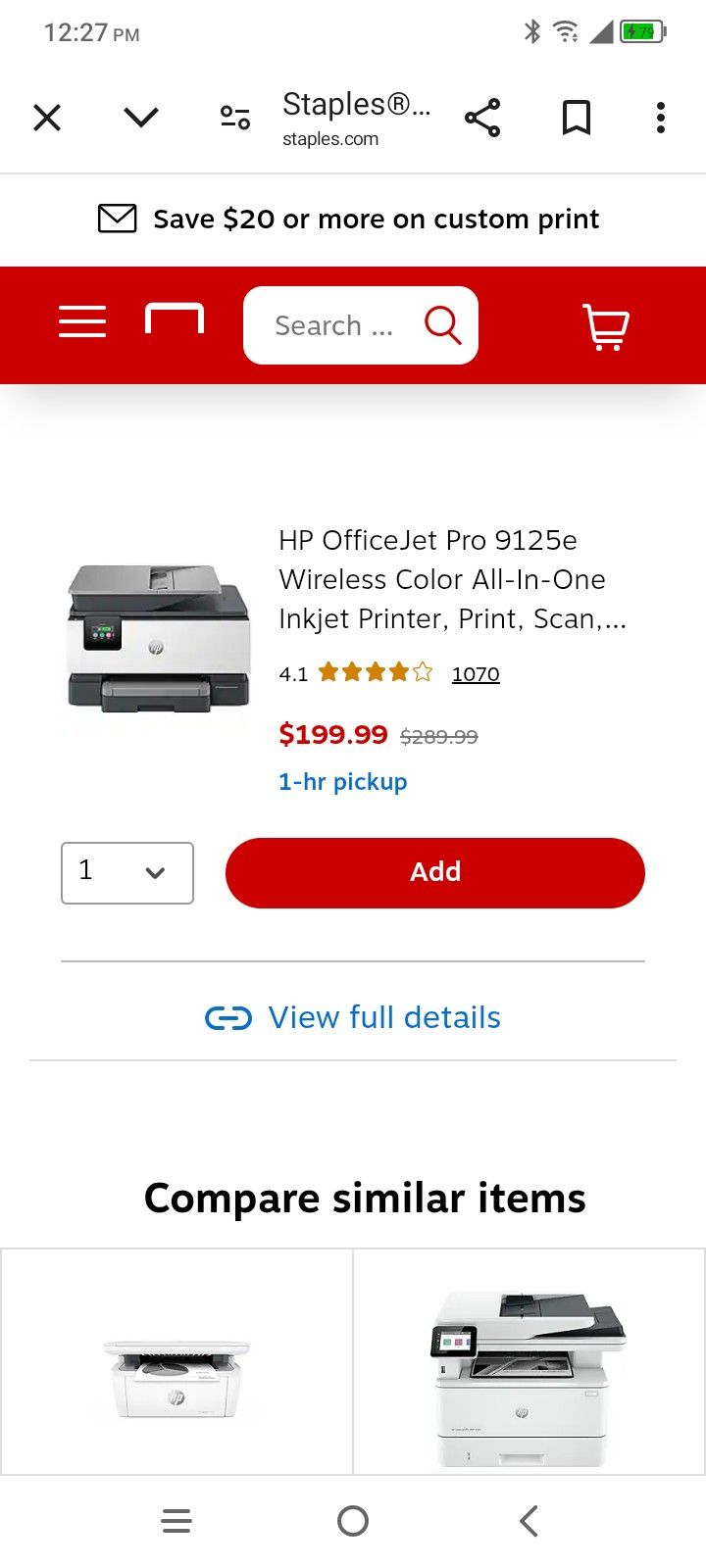Tap the share icon
Image resolution: width=706 pixels, height=1568 pixels.
482,118
